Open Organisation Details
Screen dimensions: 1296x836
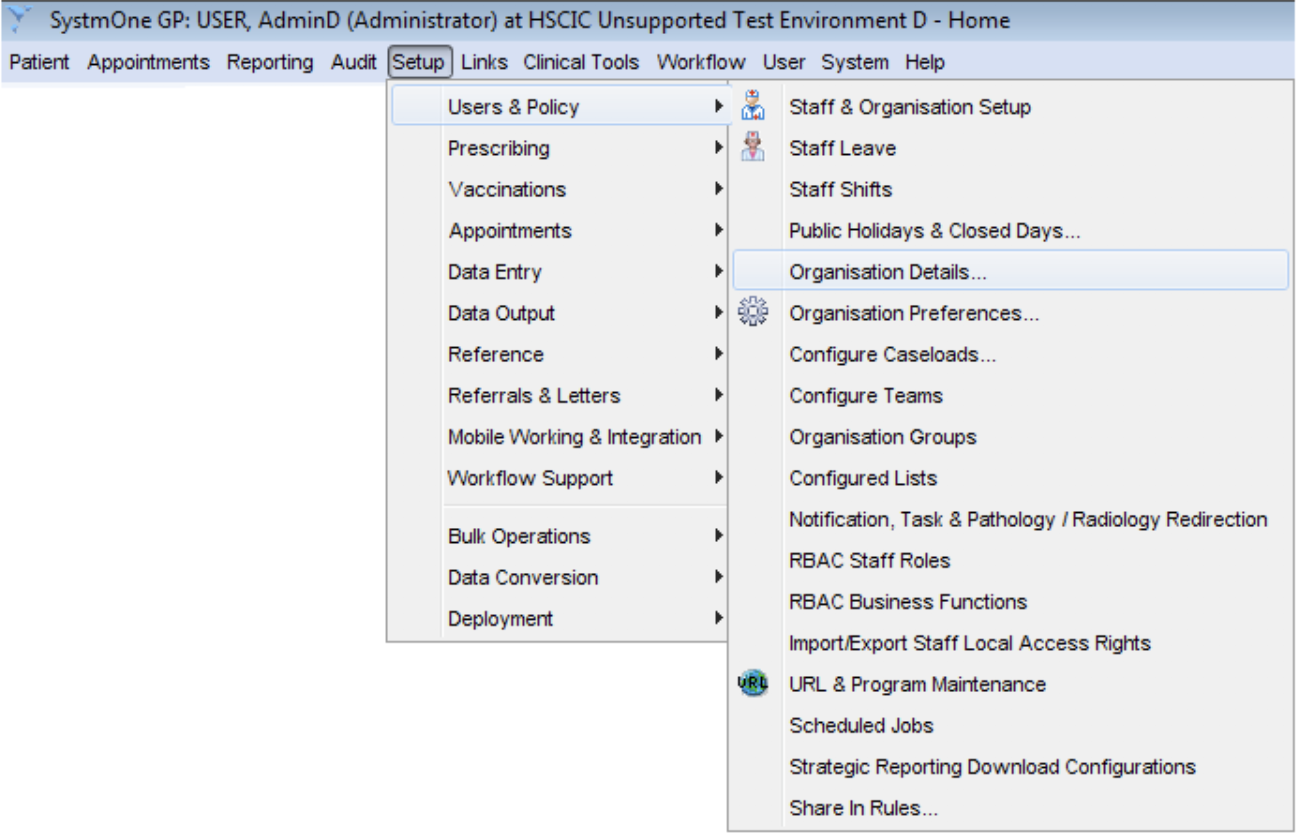click(1010, 271)
